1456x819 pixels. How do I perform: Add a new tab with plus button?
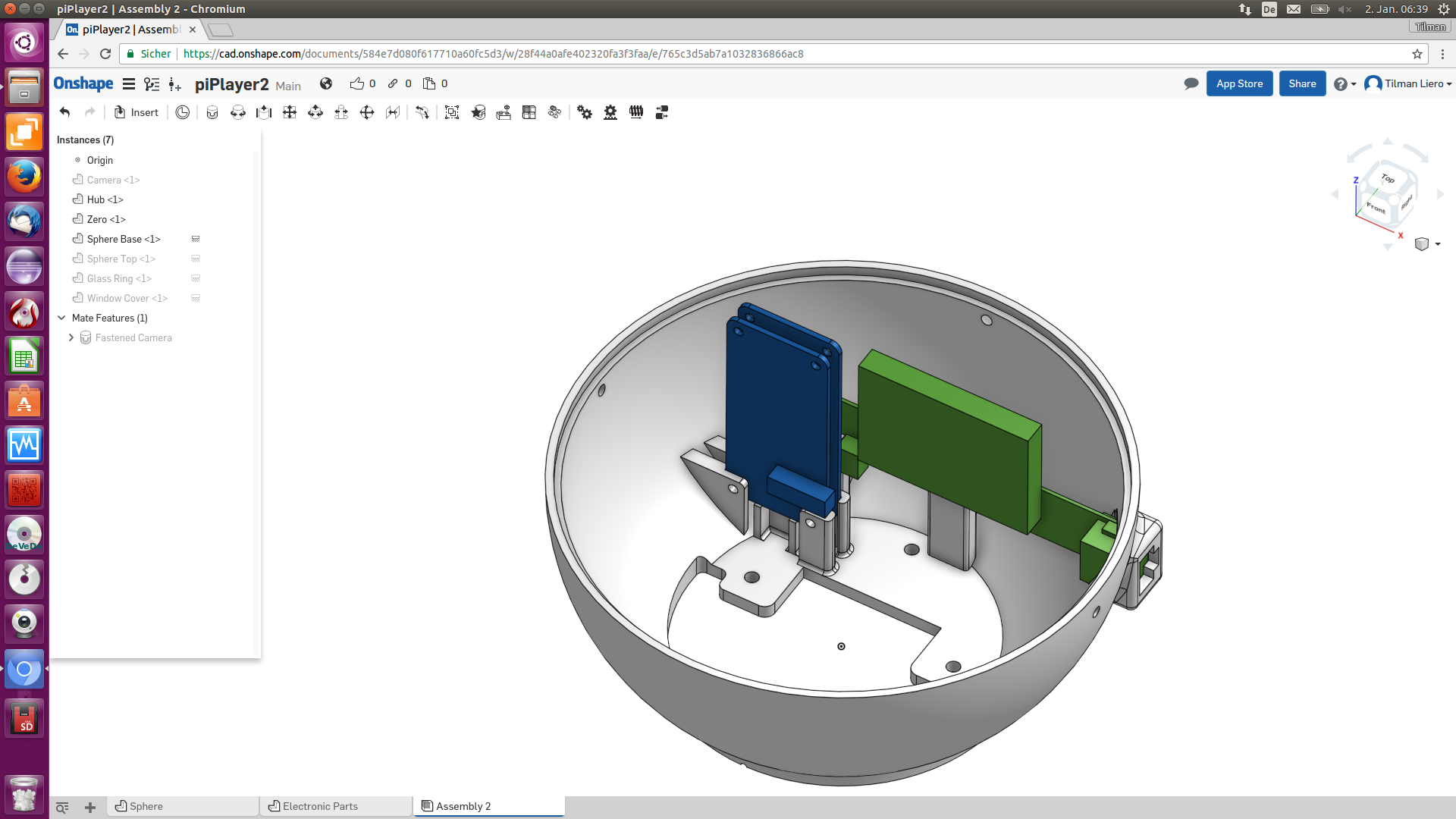[90, 807]
